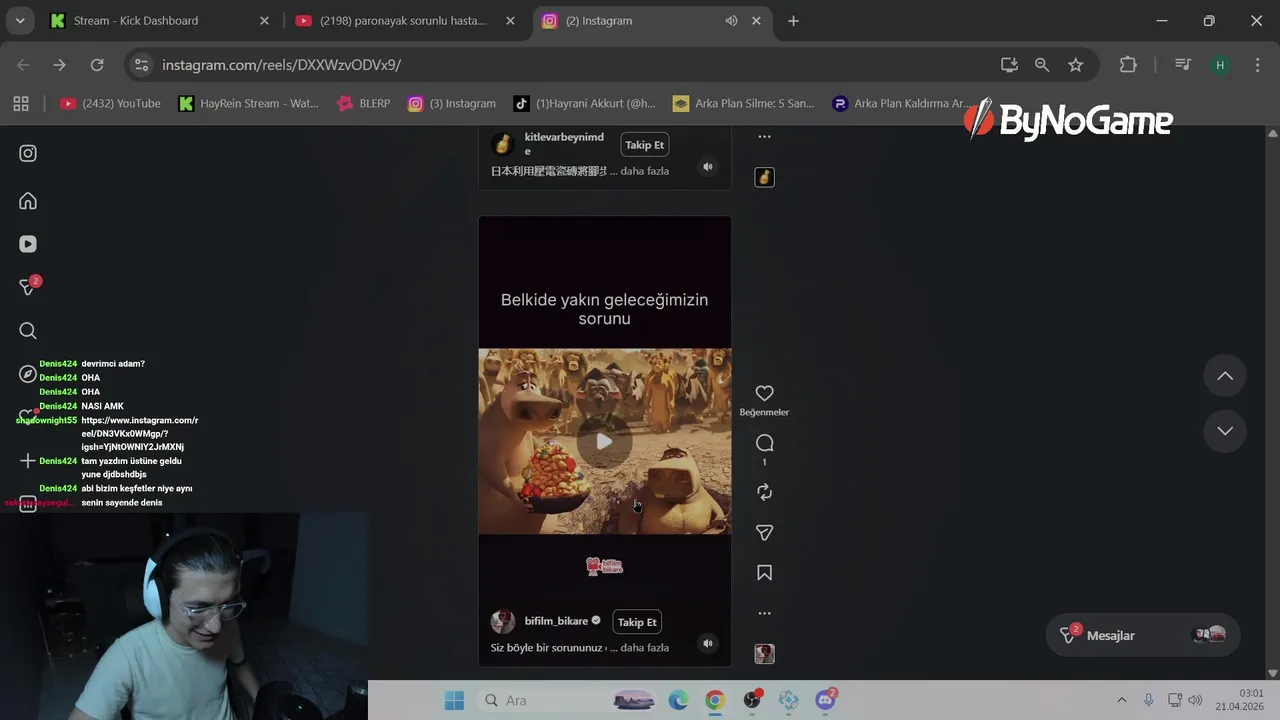Go to Instagram Home feed icon
The image size is (1280, 720).
coord(28,201)
